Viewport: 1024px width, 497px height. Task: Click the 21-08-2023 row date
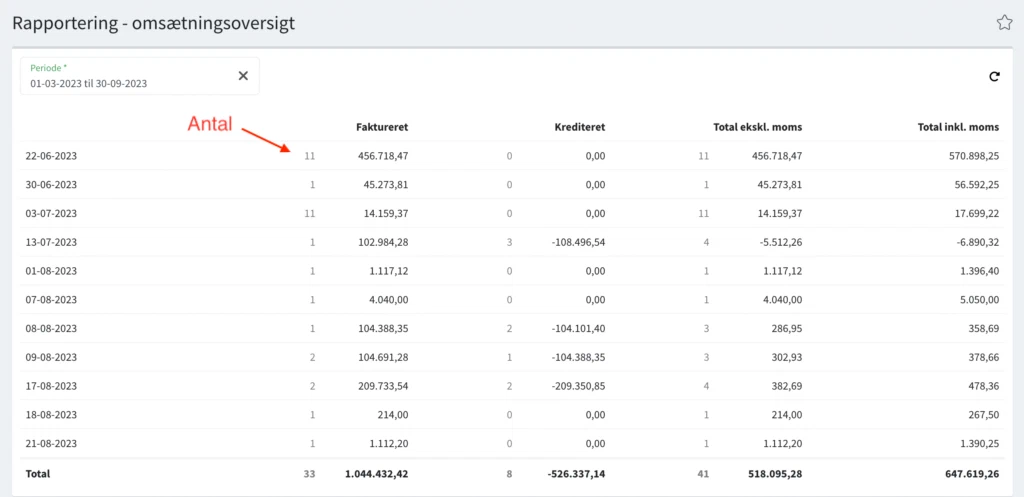(x=52, y=444)
